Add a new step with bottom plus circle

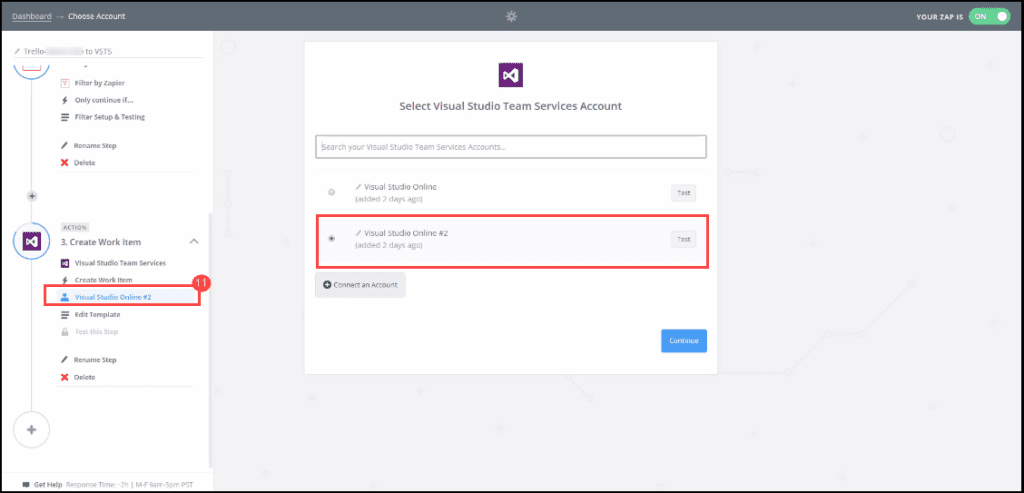coord(32,429)
